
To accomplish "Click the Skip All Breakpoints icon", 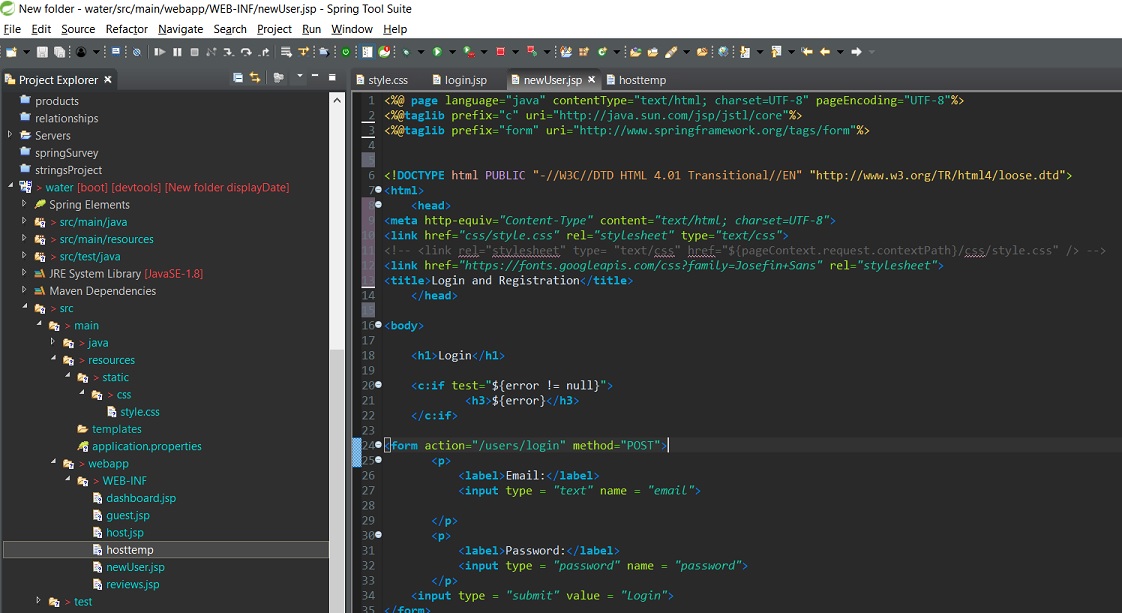I will [136, 51].
